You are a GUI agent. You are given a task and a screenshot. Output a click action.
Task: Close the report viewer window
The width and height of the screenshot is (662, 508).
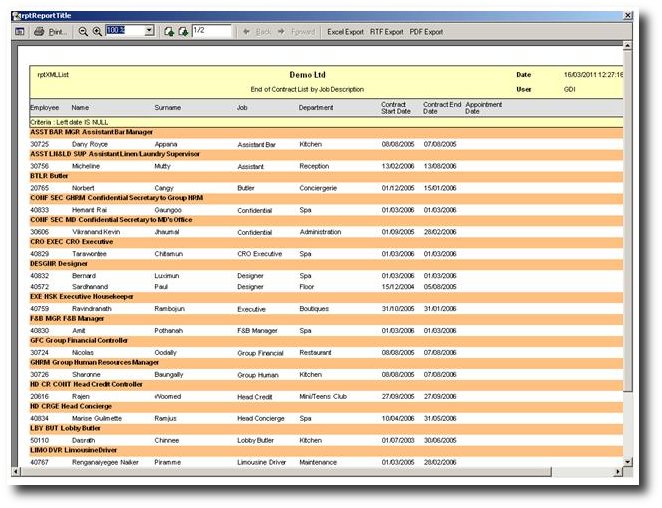pos(627,15)
